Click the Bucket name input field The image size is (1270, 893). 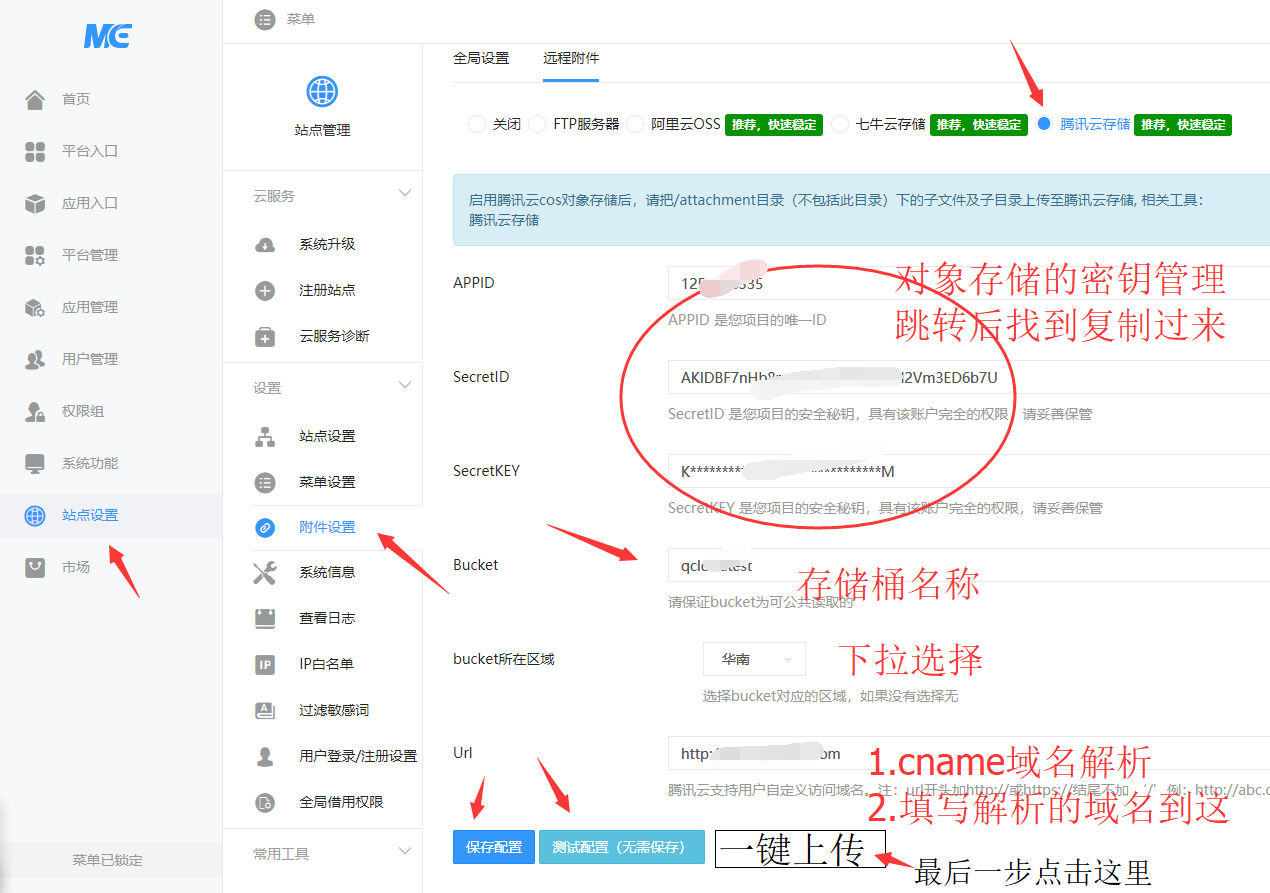tap(969, 565)
